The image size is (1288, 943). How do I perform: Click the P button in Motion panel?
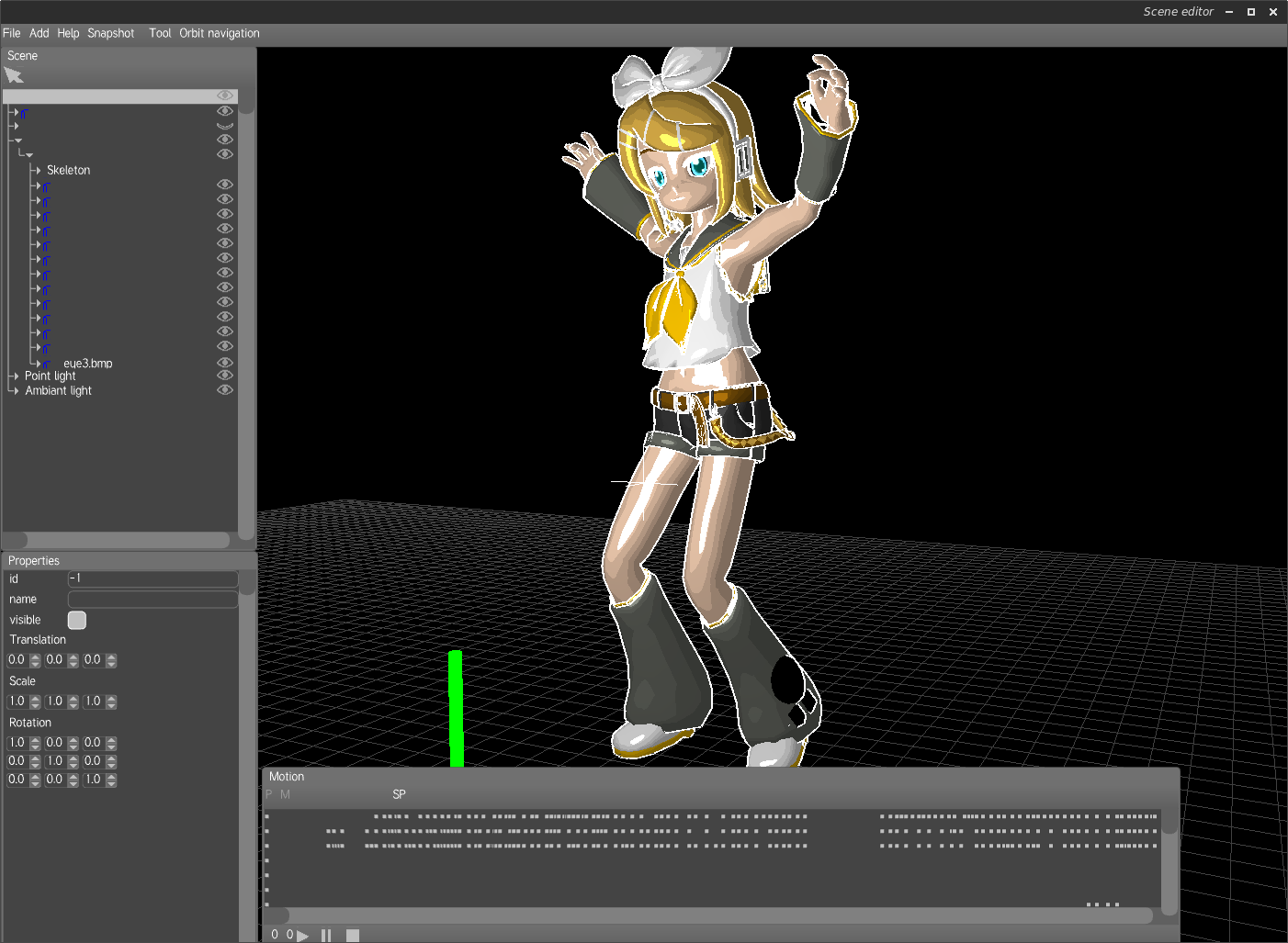269,794
